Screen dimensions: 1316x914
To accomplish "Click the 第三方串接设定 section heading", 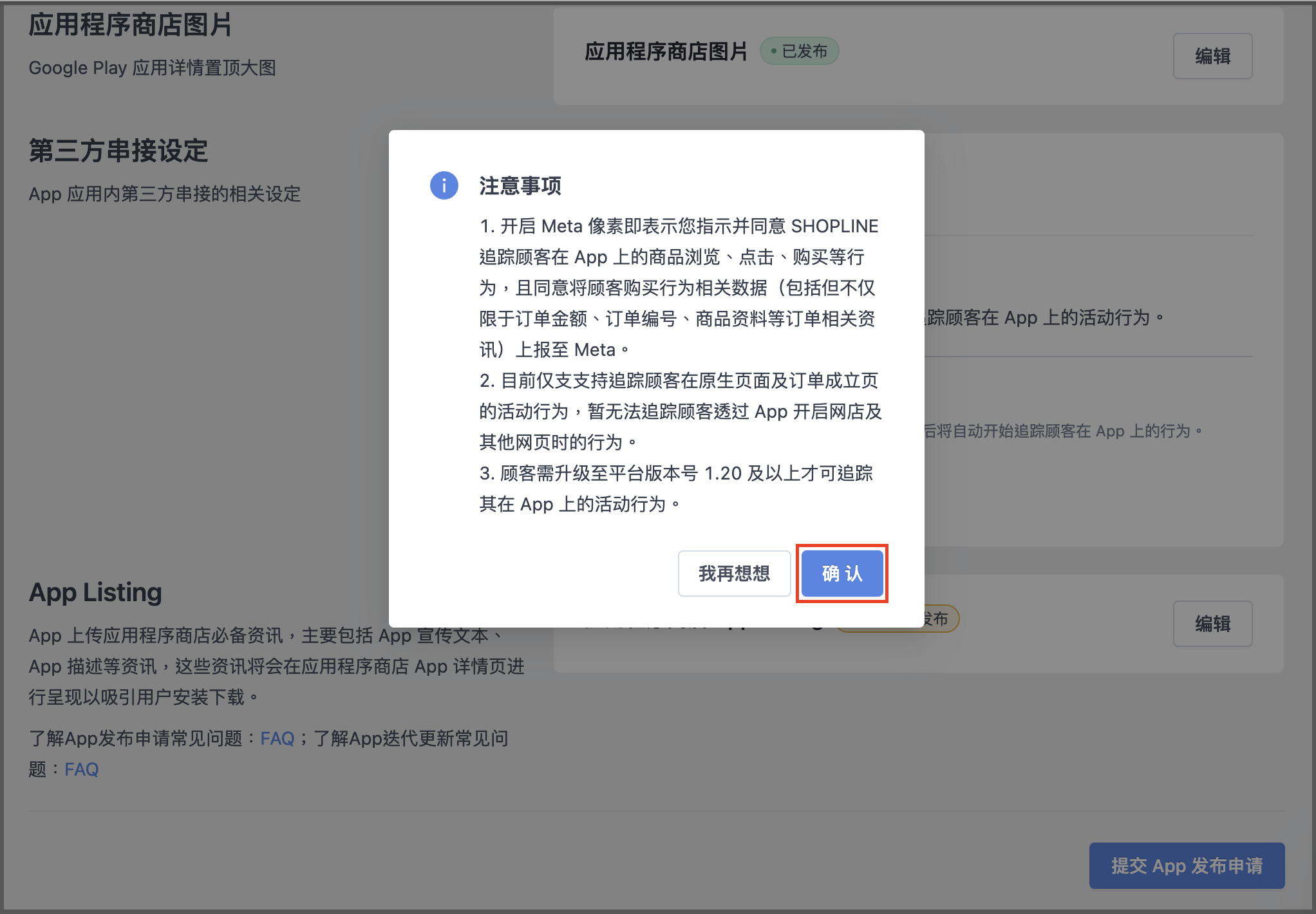I will point(118,151).
